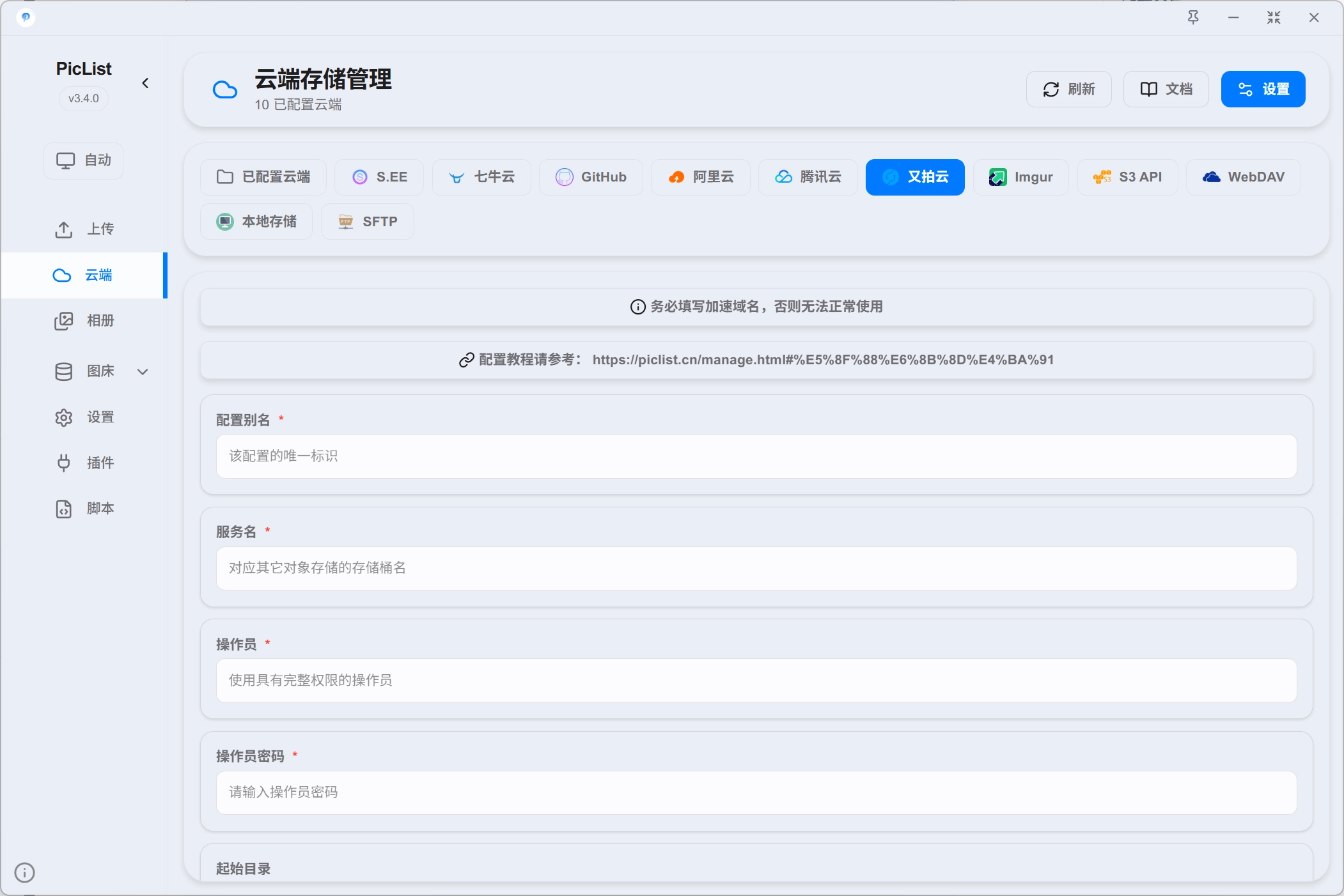1344x896 pixels.
Task: Select the 云端 cloud sidebar item
Action: click(x=84, y=275)
